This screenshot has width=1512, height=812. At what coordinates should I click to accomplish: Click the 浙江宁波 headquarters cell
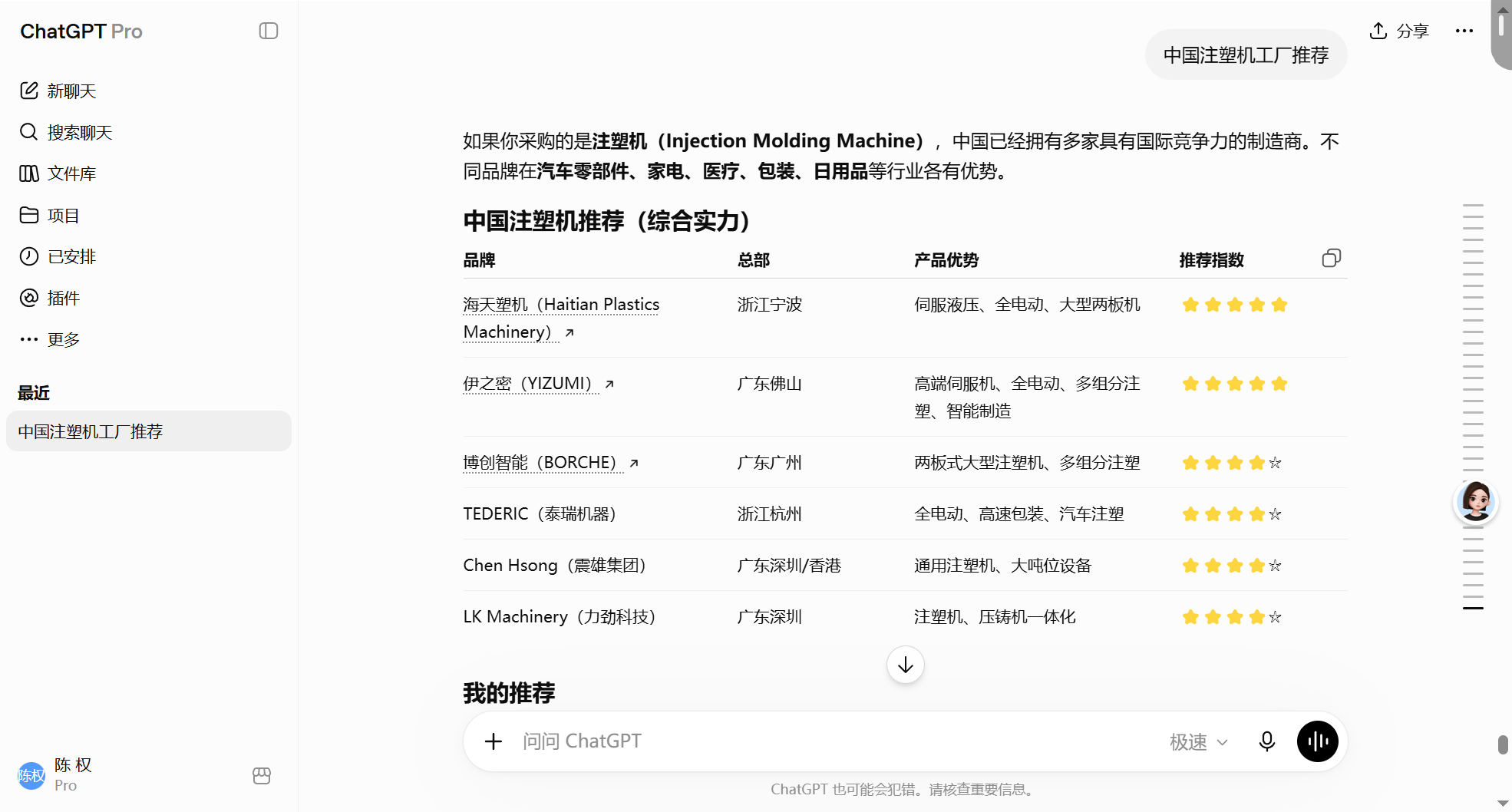tap(770, 304)
